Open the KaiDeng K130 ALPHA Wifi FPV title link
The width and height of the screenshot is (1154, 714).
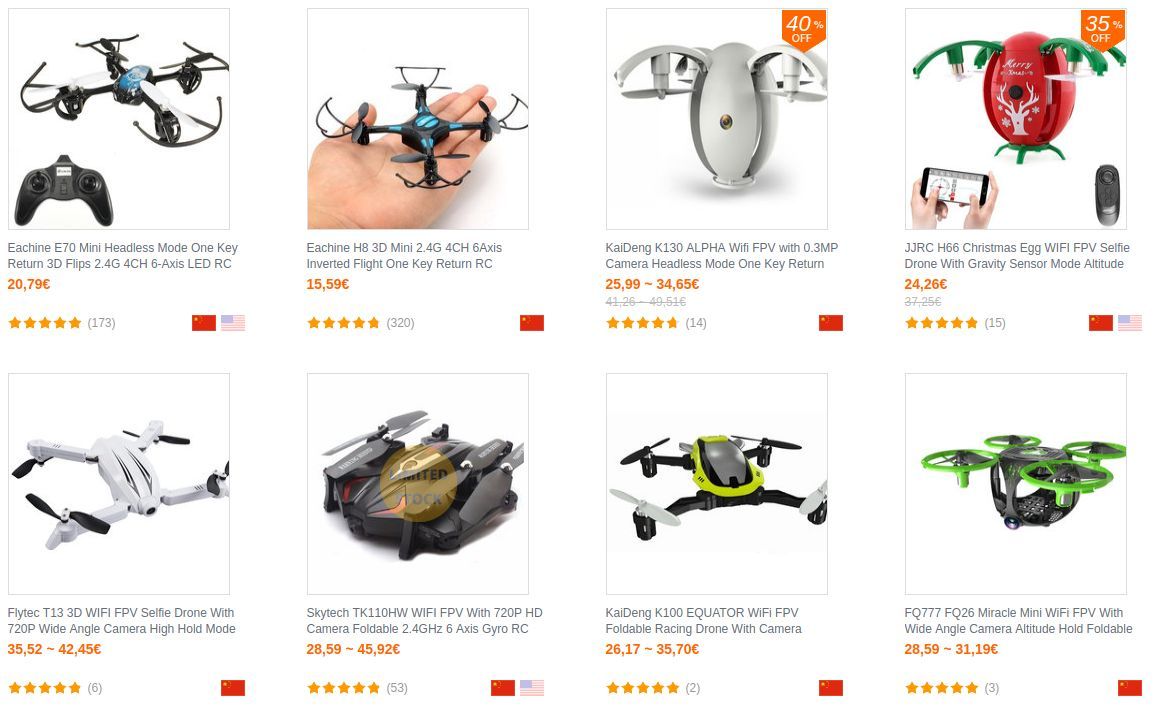click(721, 255)
